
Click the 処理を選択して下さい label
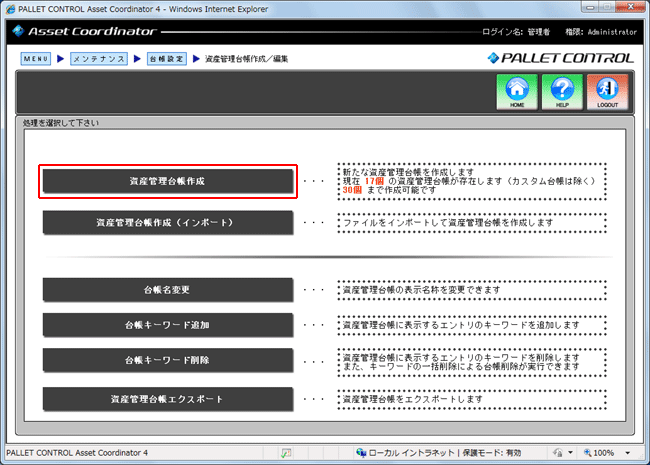(61, 123)
